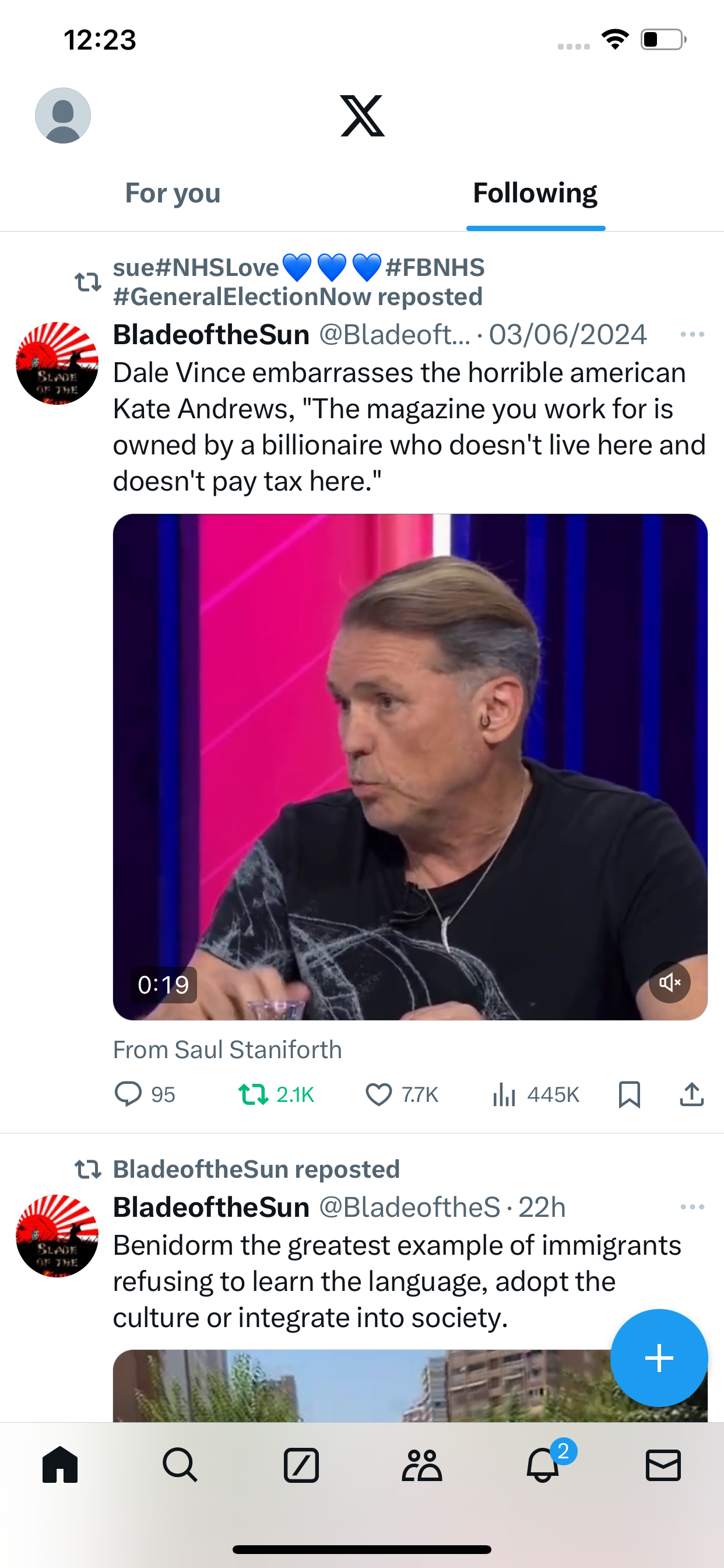Viewport: 724px width, 1568px height.
Task: Unmute the video with speaker icon
Action: pos(669,982)
